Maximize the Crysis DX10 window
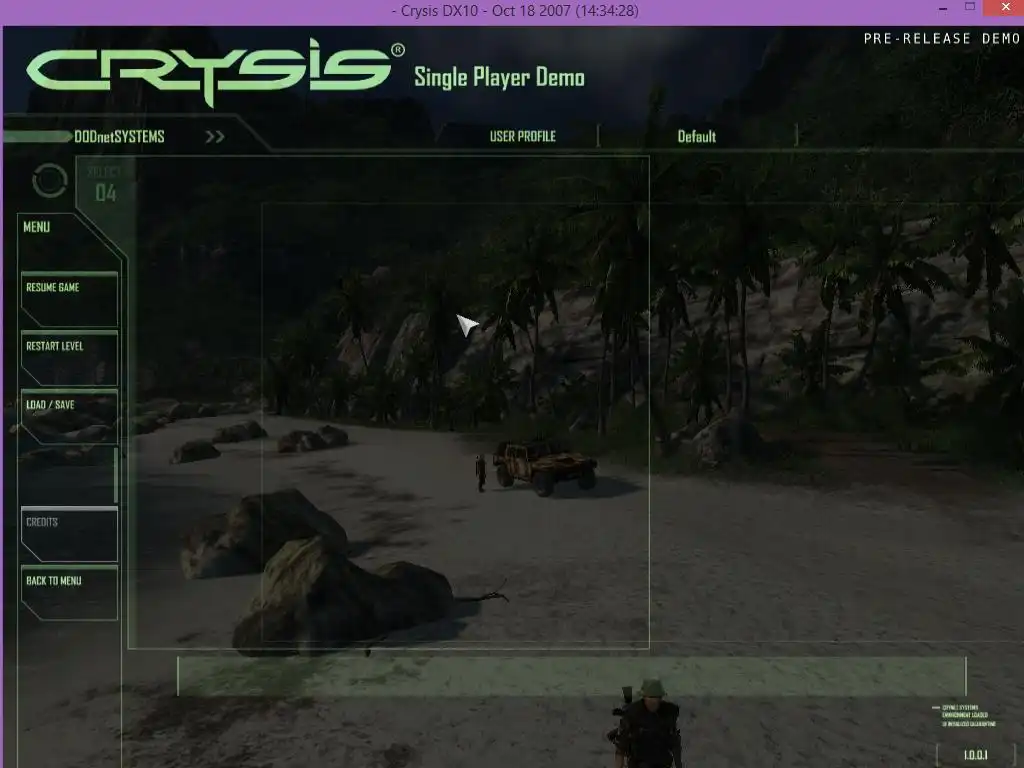This screenshot has height=768, width=1024. (x=970, y=7)
